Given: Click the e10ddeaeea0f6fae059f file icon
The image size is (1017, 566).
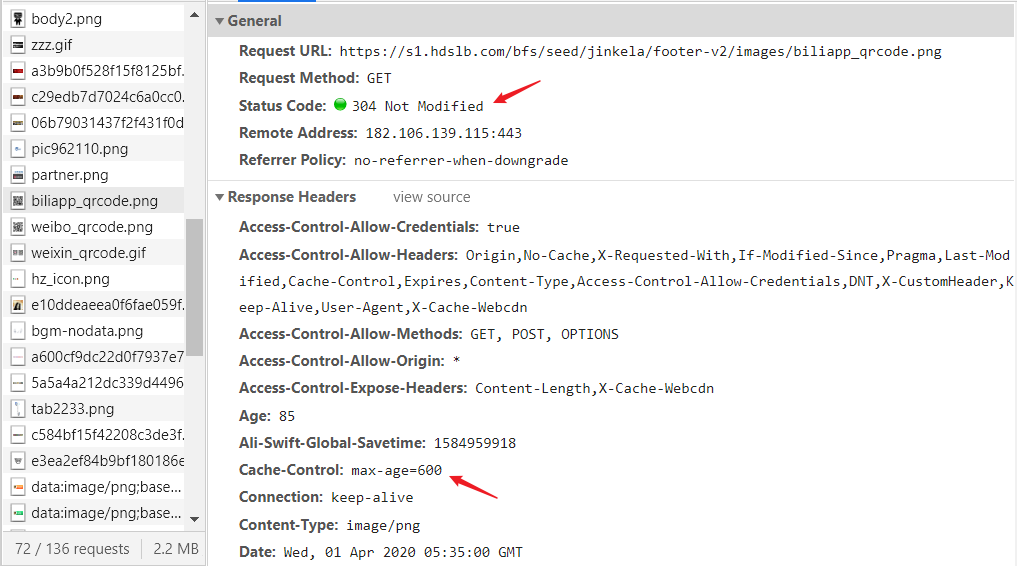Looking at the screenshot, I should pos(18,305).
